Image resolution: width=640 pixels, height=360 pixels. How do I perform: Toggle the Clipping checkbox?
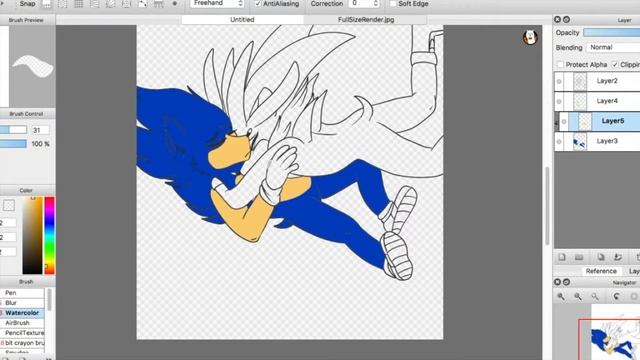[x=615, y=64]
